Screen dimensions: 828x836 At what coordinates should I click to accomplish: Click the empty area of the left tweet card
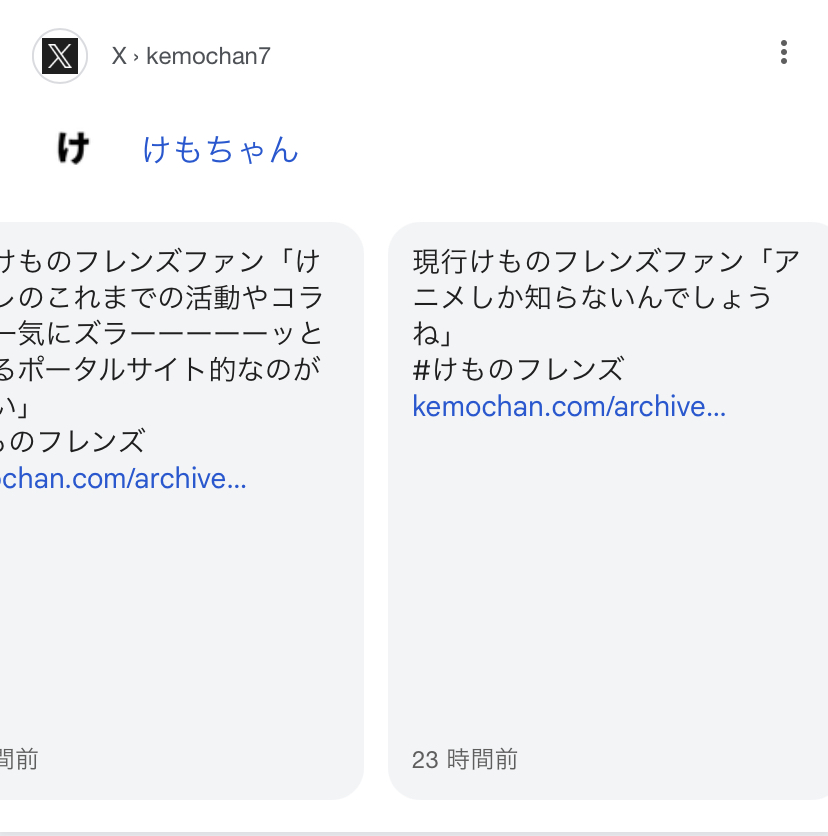pyautogui.click(x=181, y=618)
